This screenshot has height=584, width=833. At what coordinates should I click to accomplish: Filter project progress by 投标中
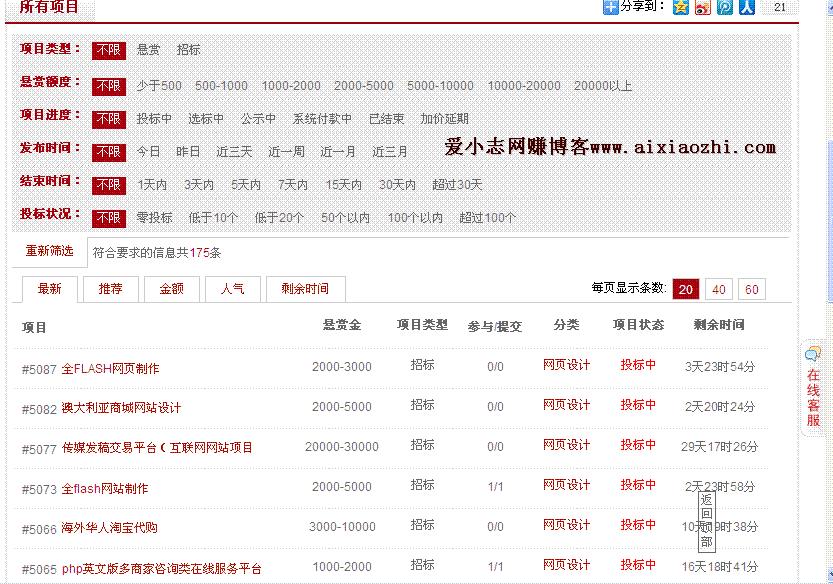tap(154, 119)
